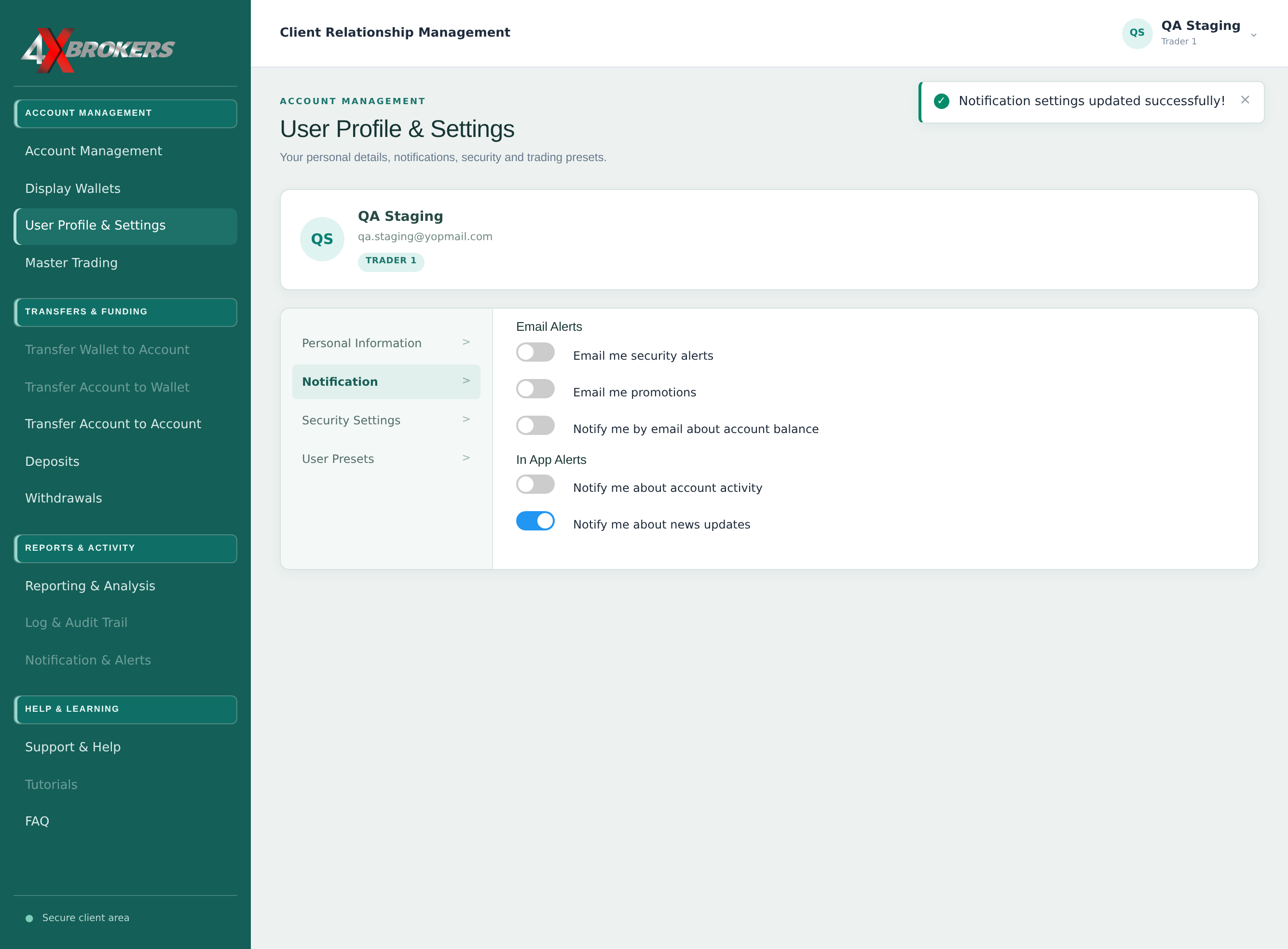The height and width of the screenshot is (949, 1288).
Task: Click the 4X Brokers logo
Action: [x=98, y=50]
